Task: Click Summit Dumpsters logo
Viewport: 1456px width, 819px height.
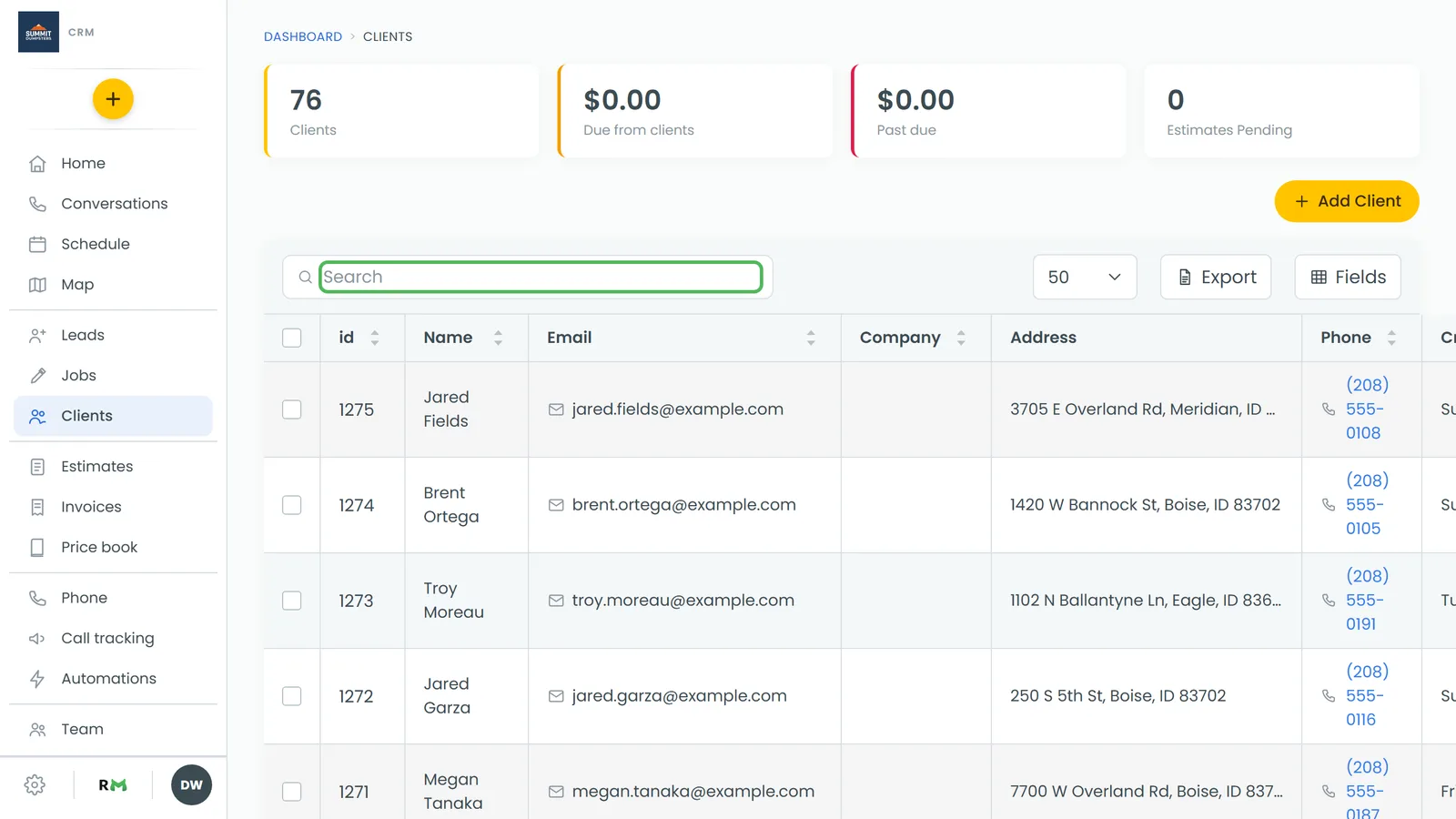Action: pyautogui.click(x=38, y=32)
